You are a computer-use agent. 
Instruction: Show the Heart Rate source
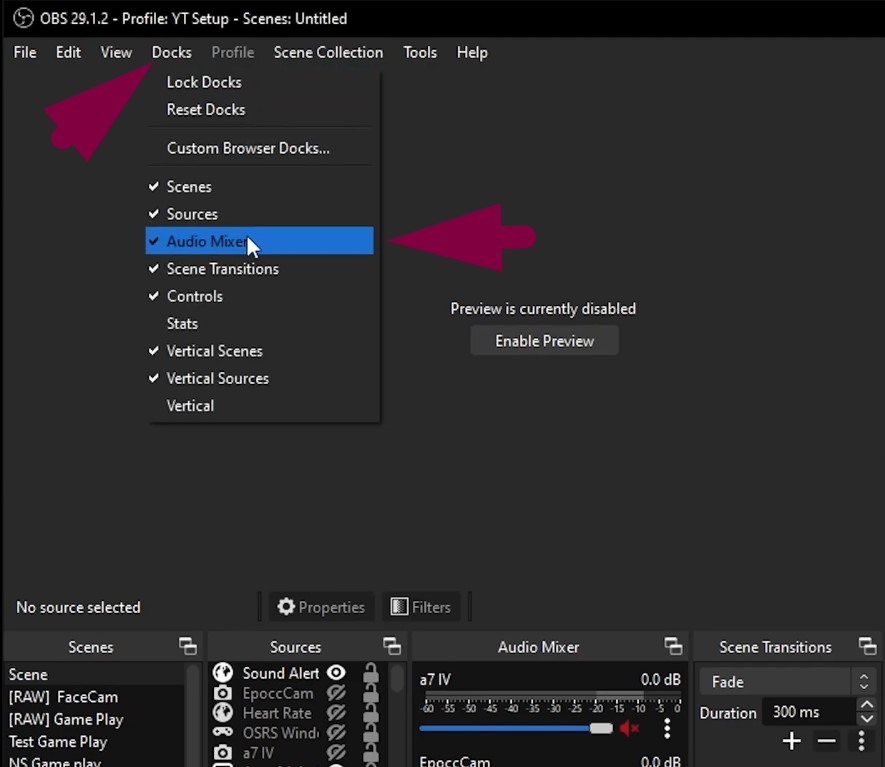click(336, 713)
